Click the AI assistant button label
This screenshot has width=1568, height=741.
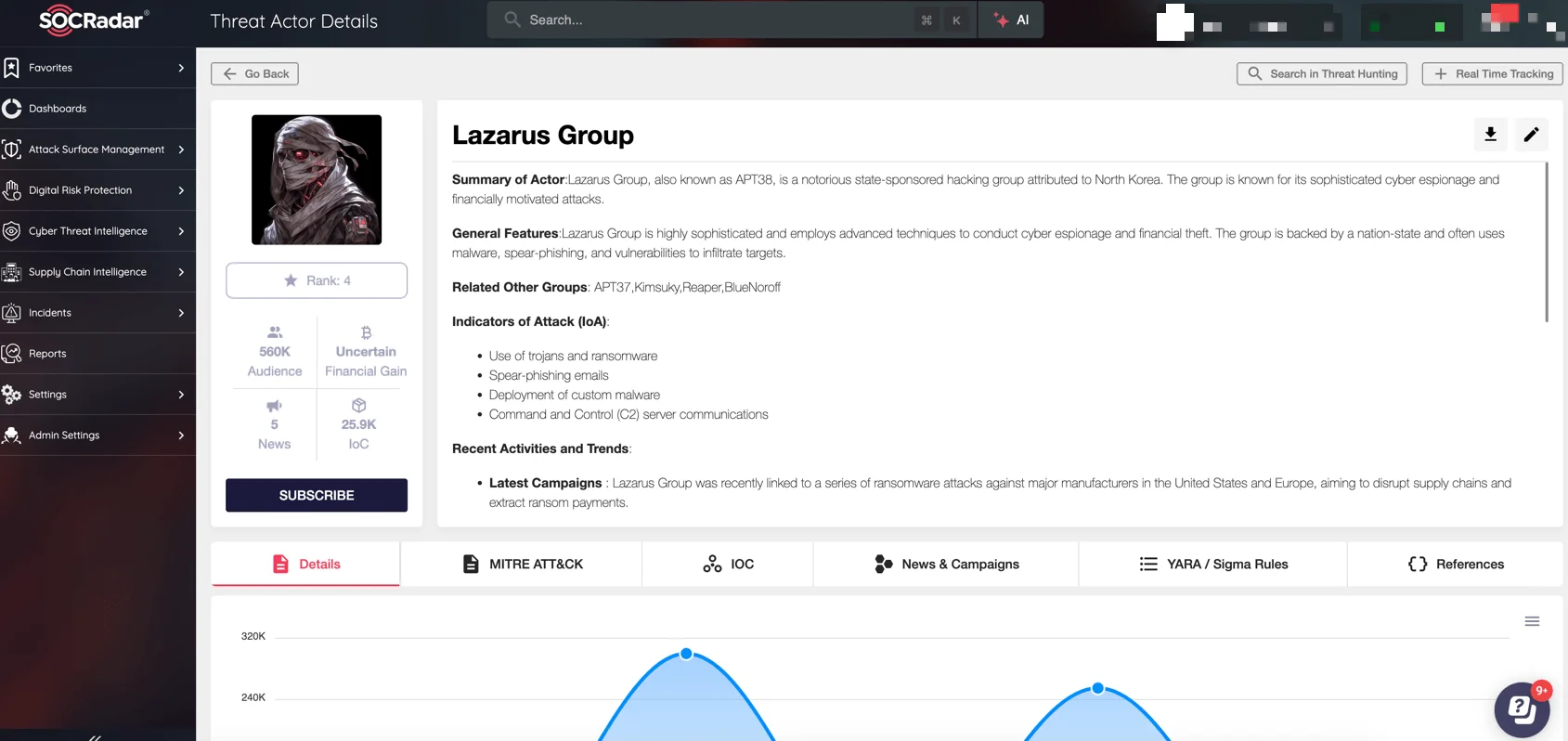(1022, 19)
